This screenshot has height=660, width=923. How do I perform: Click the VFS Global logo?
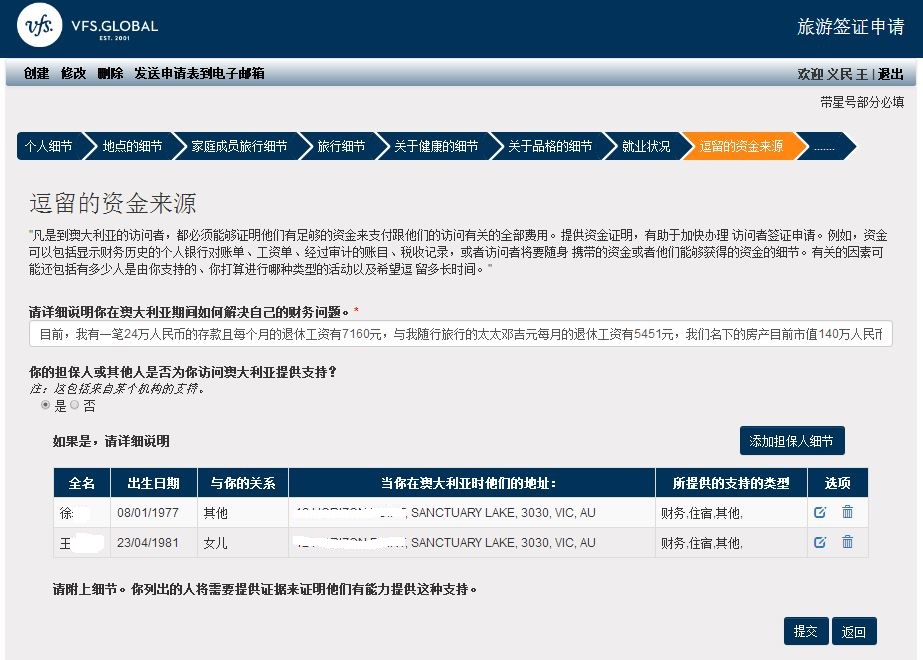pos(87,28)
